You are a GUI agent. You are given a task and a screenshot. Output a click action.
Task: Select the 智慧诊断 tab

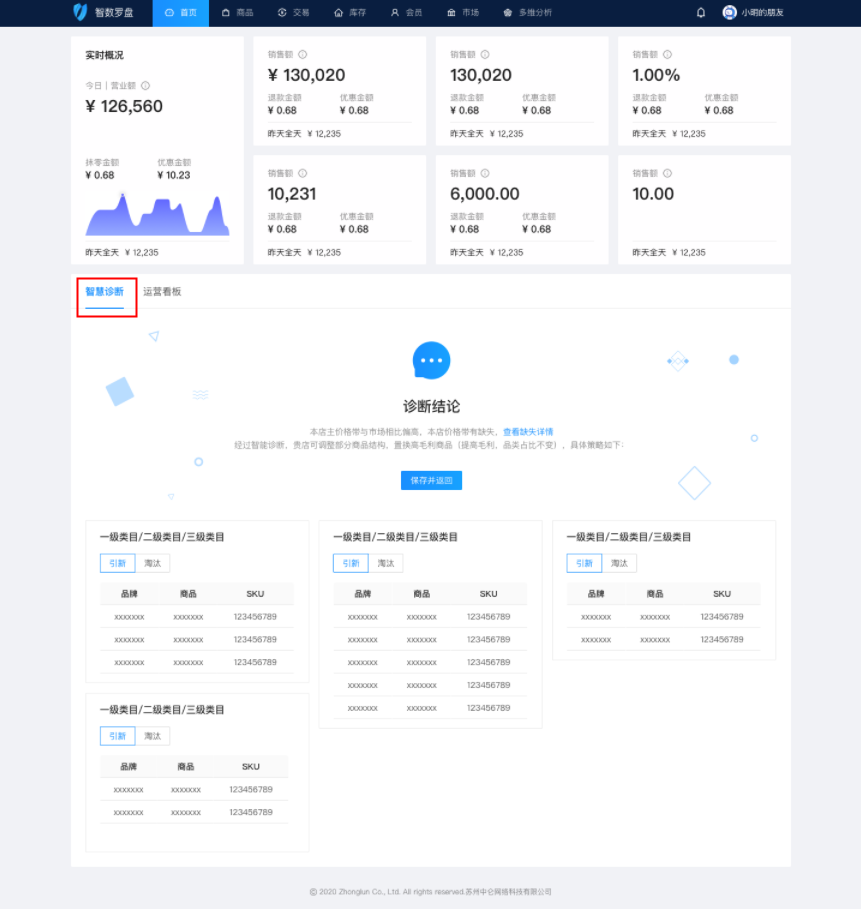coord(105,292)
